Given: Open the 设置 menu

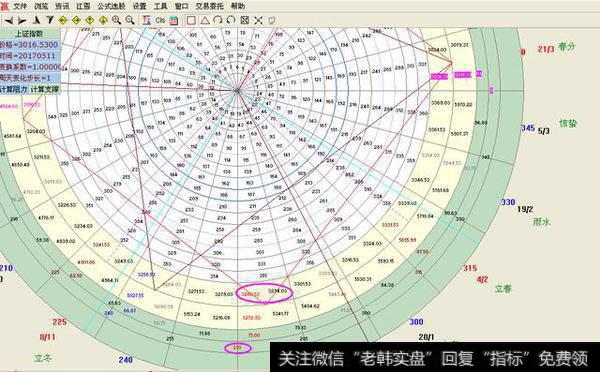Looking at the screenshot, I should tap(140, 6).
